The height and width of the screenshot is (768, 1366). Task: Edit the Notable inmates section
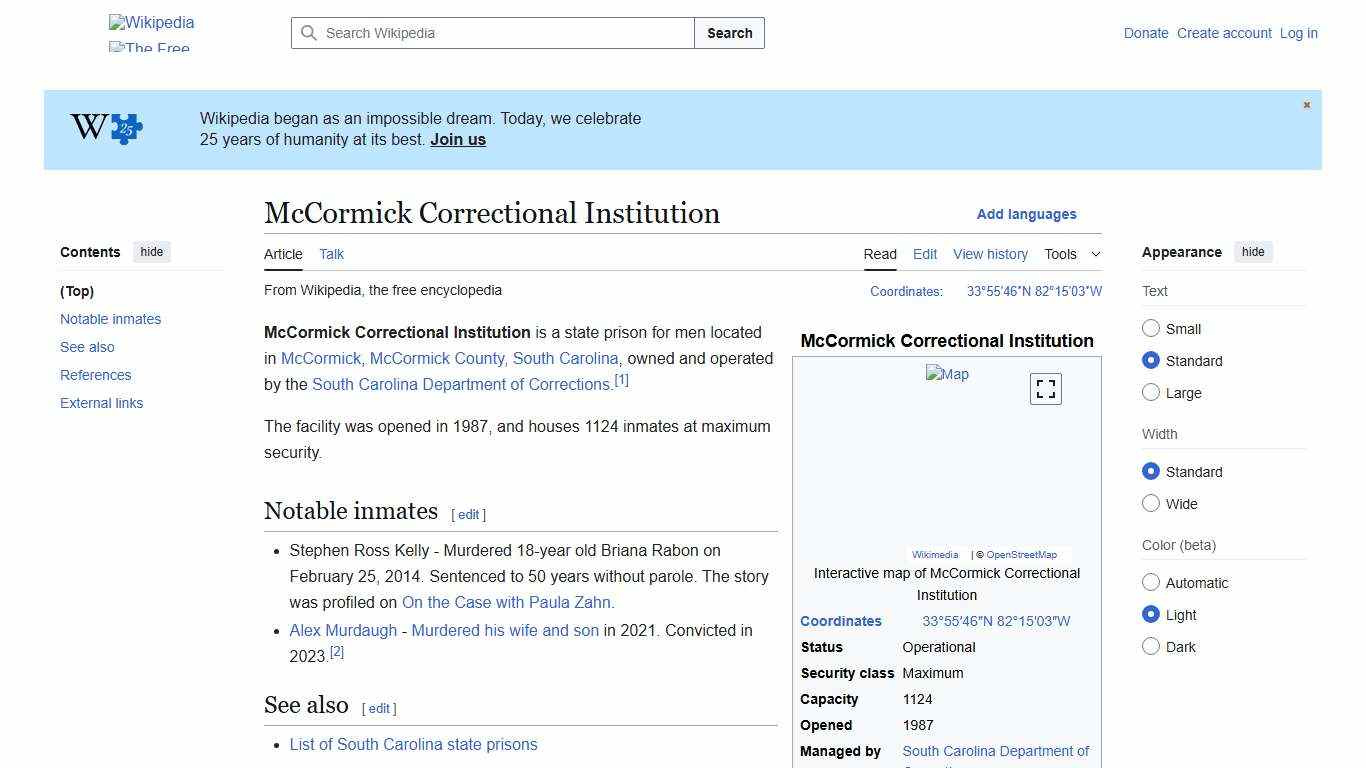[x=467, y=514]
